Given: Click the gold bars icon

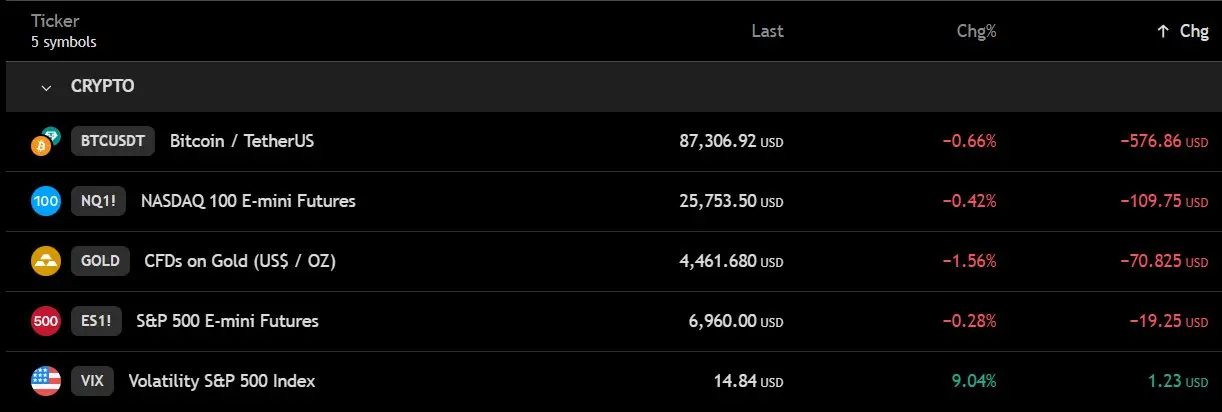Looking at the screenshot, I should point(46,261).
